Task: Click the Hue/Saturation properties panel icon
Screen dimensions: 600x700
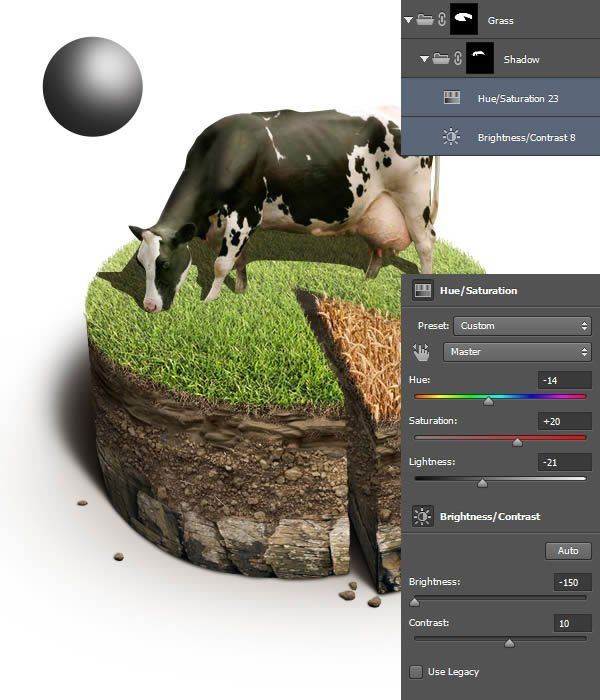Action: click(x=422, y=291)
